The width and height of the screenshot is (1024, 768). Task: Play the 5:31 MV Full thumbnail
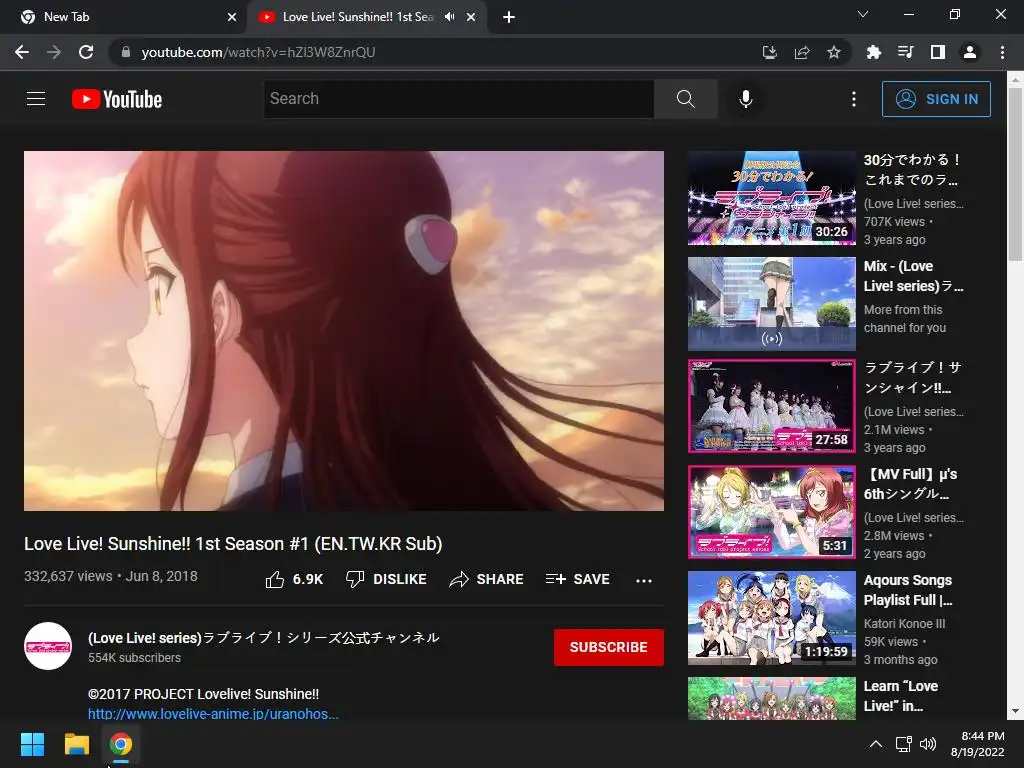[x=771, y=512]
